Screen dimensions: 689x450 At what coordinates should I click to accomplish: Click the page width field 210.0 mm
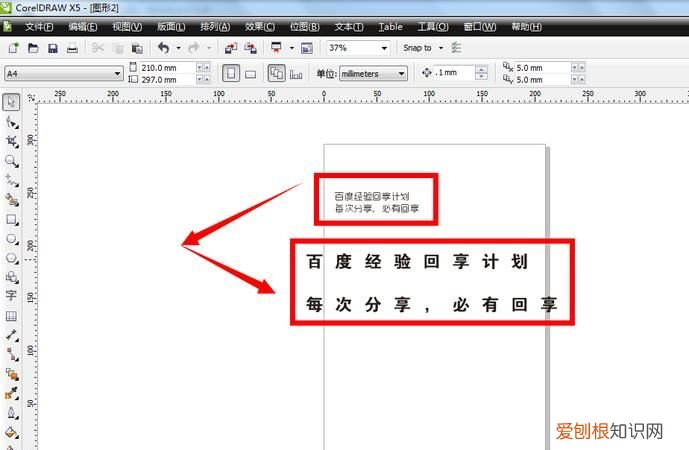tap(167, 68)
